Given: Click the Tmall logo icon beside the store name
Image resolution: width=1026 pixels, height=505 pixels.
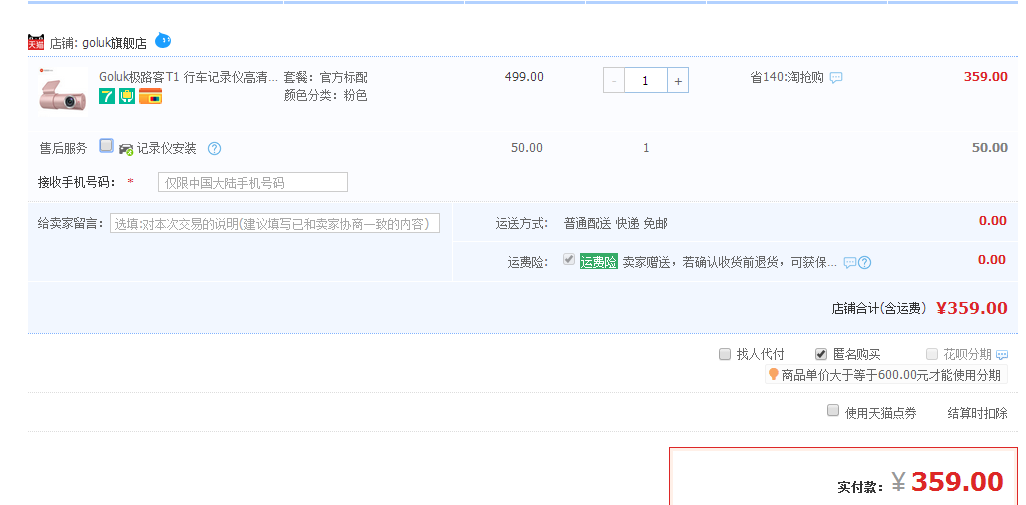Looking at the screenshot, I should (x=36, y=43).
